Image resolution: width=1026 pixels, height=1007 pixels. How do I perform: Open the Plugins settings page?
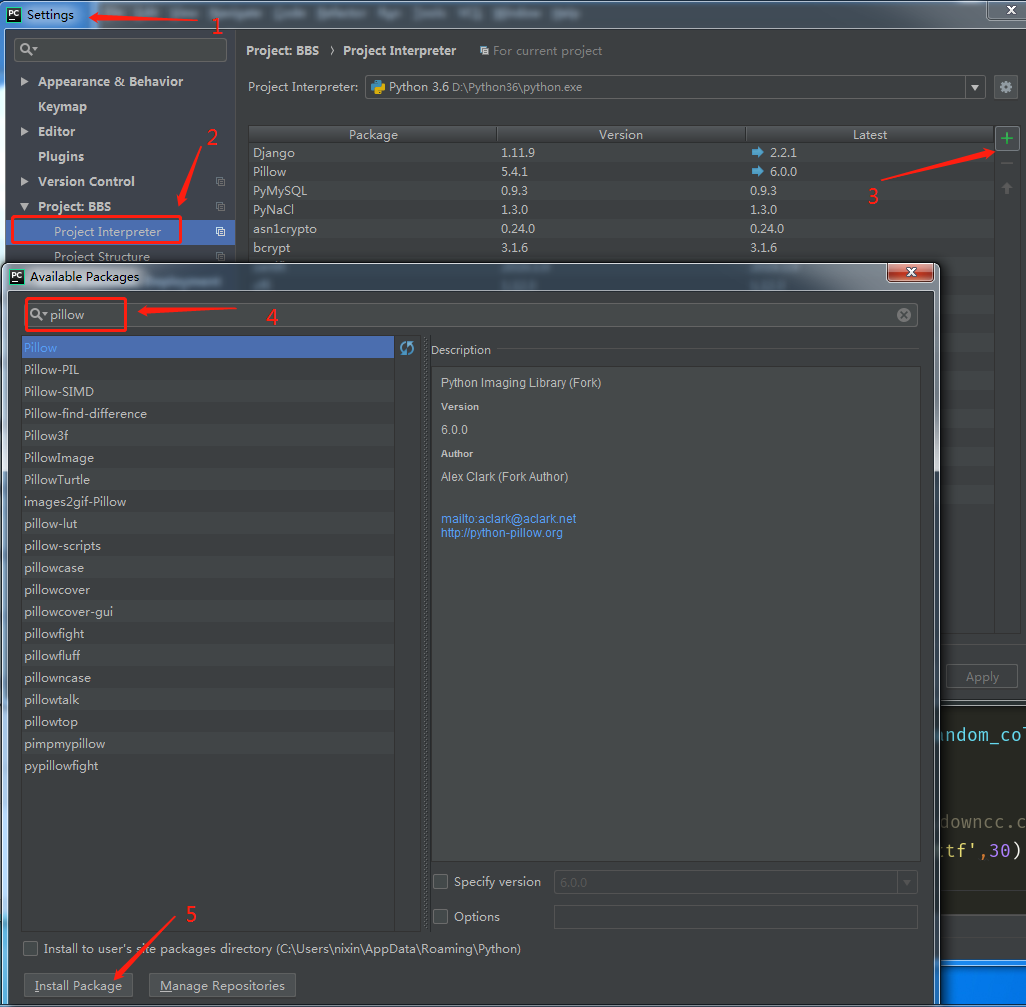pos(61,156)
